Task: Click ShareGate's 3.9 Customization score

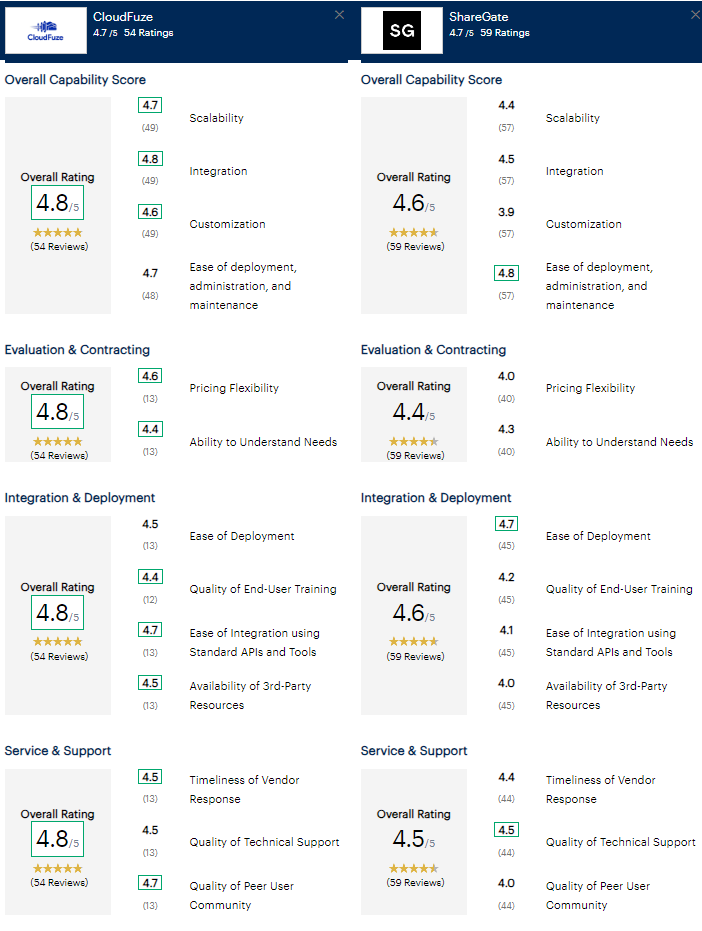Action: 506,212
